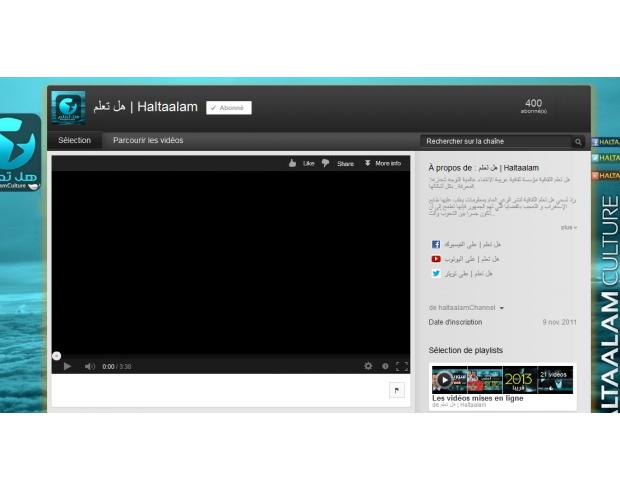Expand More info above the video
The height and width of the screenshot is (490, 620).
[382, 163]
